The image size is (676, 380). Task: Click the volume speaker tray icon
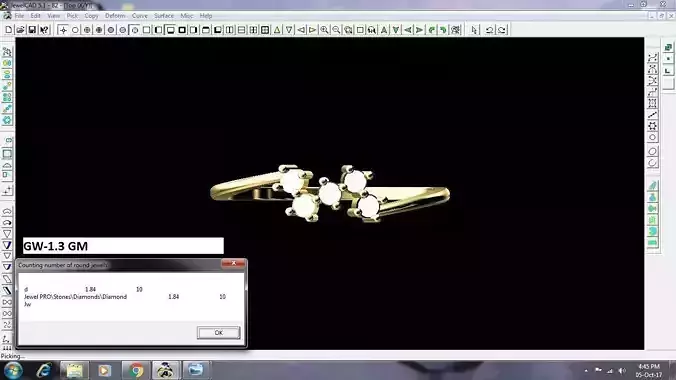pos(622,371)
